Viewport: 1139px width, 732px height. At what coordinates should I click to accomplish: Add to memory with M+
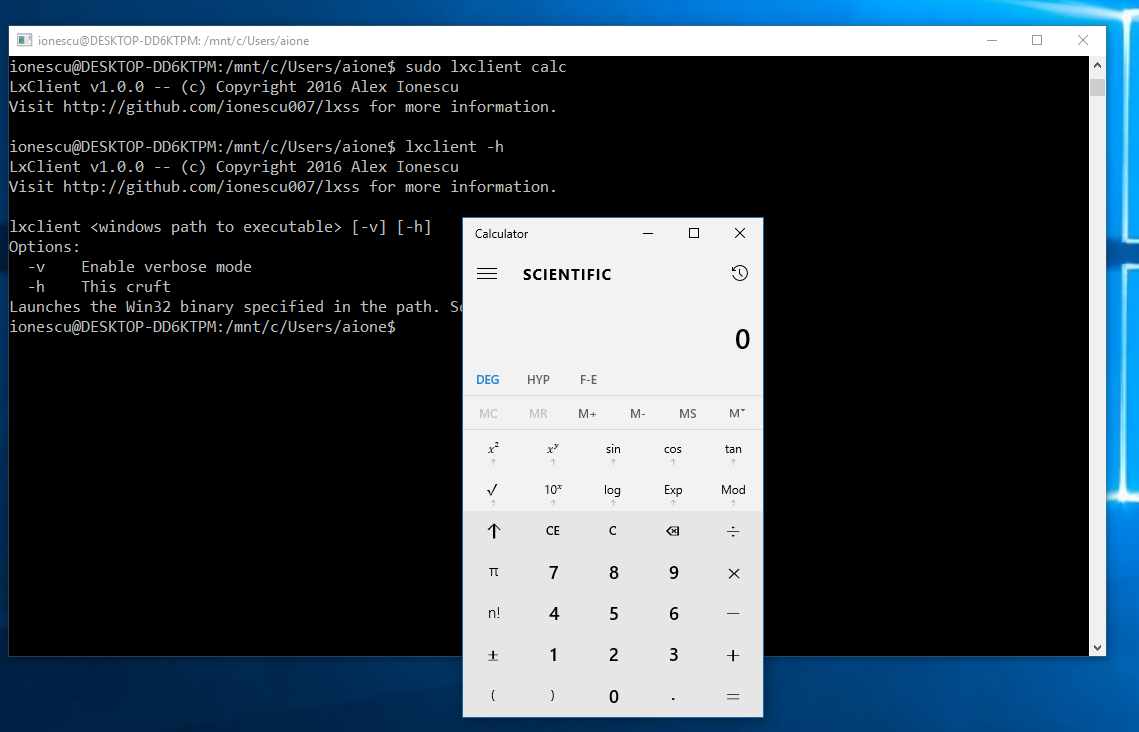coord(588,413)
